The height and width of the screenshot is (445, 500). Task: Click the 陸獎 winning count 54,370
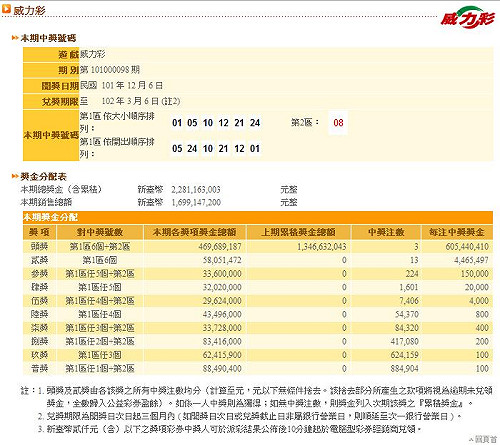pyautogui.click(x=406, y=314)
